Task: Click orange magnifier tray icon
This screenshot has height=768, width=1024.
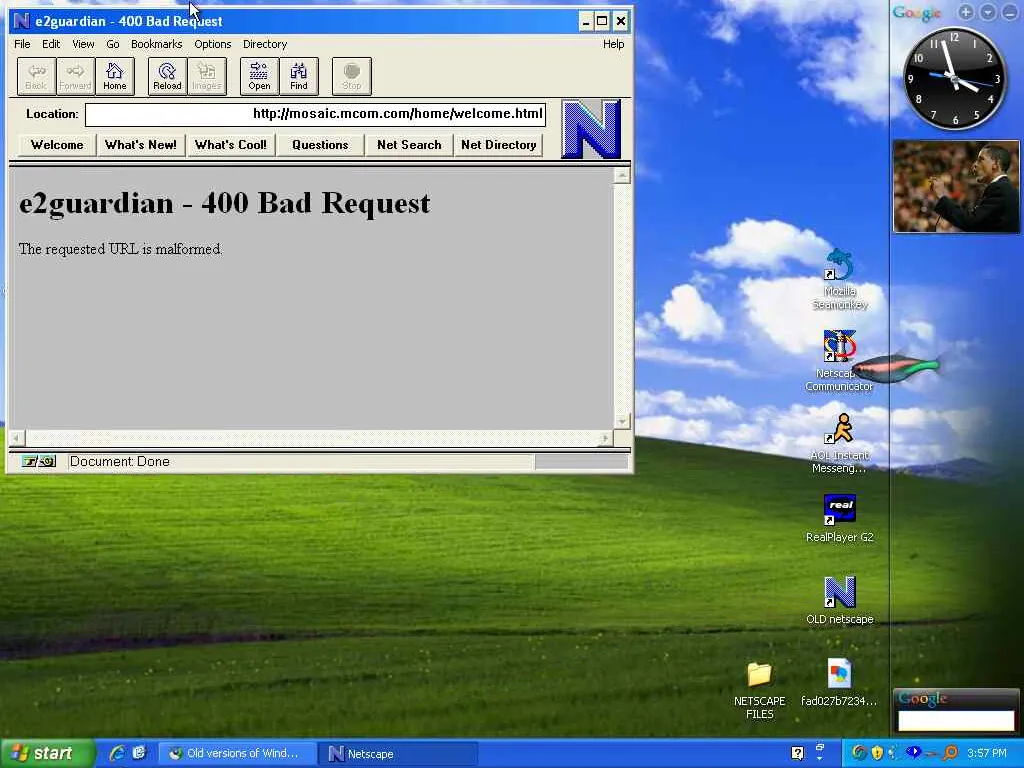Action: point(950,753)
